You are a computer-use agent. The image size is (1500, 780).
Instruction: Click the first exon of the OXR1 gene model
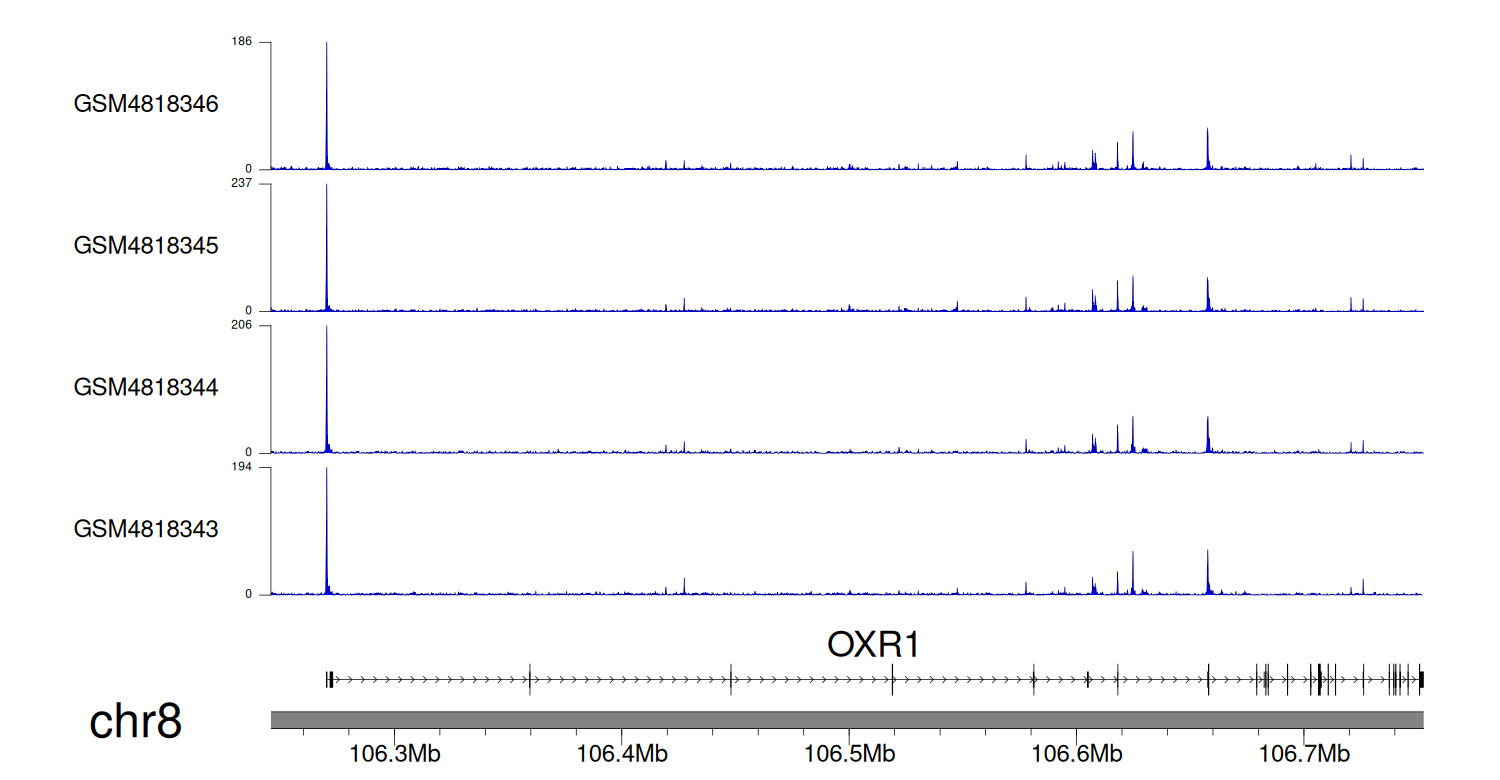tap(329, 680)
